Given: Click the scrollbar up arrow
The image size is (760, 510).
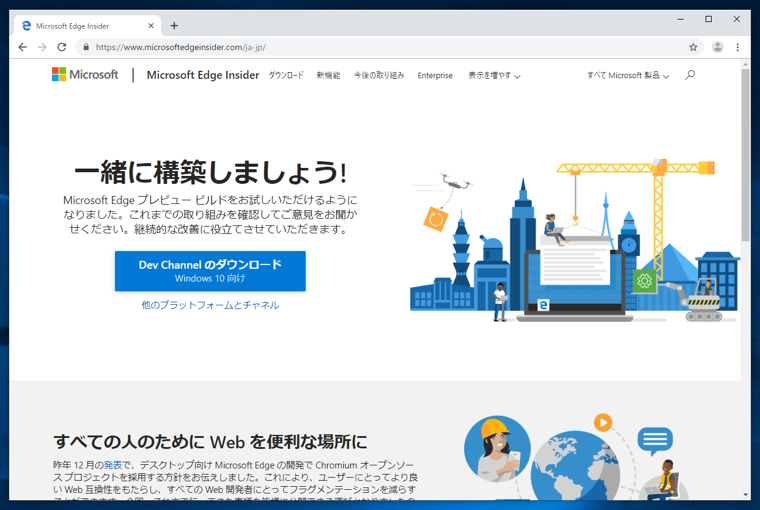Looking at the screenshot, I should tap(745, 64).
